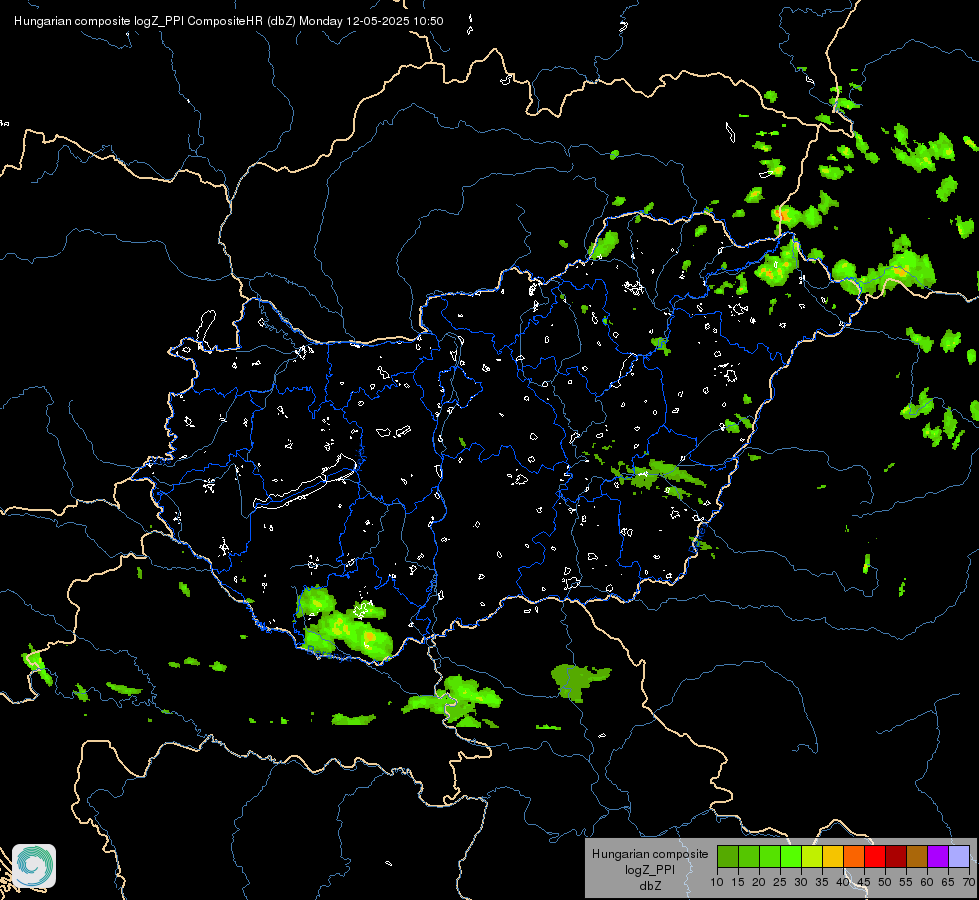The width and height of the screenshot is (979, 900).
Task: Select the 25–30 dBZ bright green swatch
Action: (x=790, y=856)
